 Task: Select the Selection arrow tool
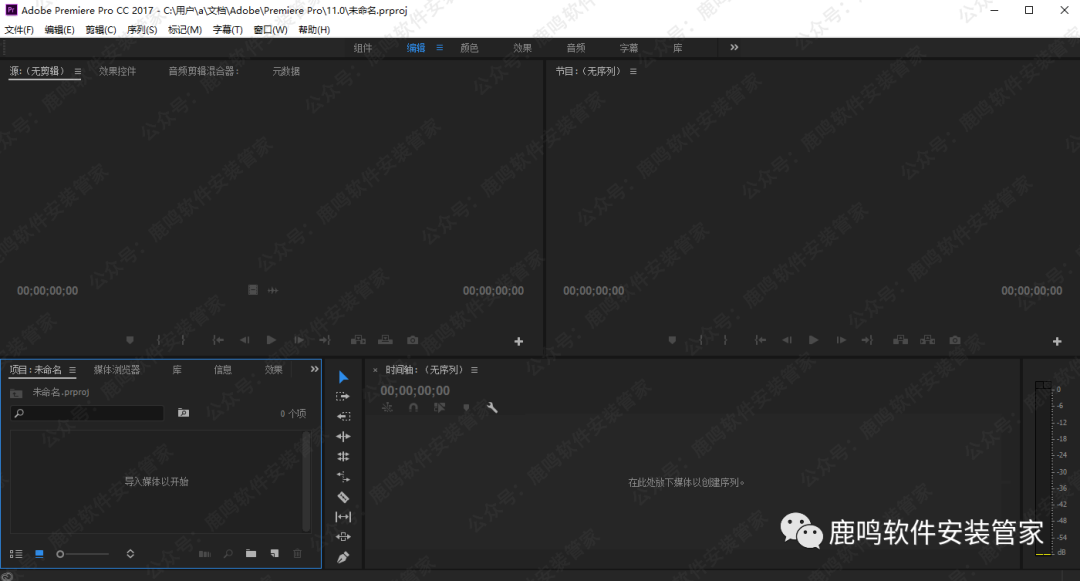click(343, 377)
